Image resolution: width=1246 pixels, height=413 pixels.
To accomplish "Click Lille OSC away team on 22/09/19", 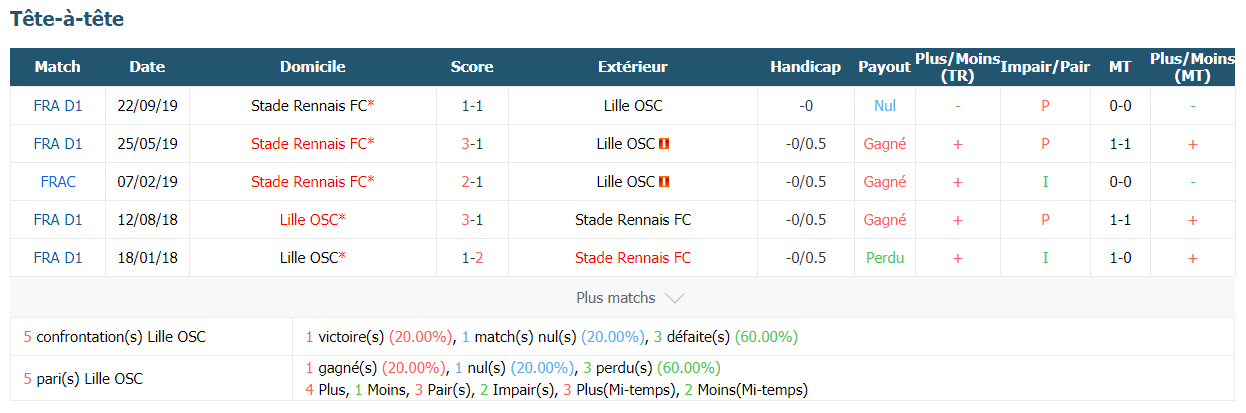I will pyautogui.click(x=633, y=106).
